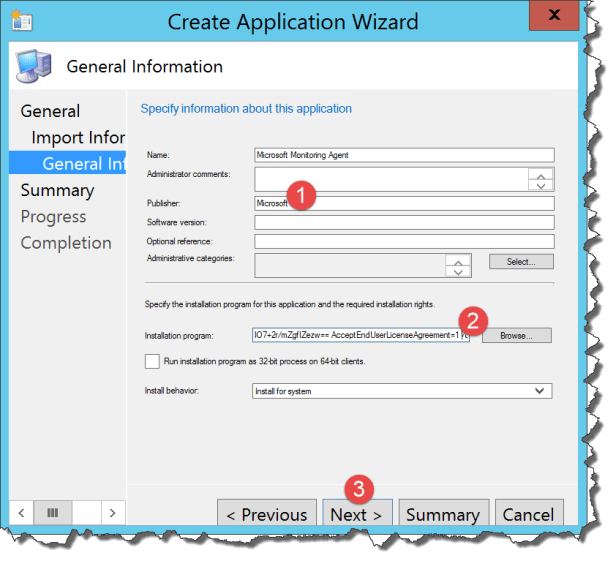The width and height of the screenshot is (616, 561).
Task: Click the General Information computer icon
Action: pyautogui.click(x=34, y=66)
